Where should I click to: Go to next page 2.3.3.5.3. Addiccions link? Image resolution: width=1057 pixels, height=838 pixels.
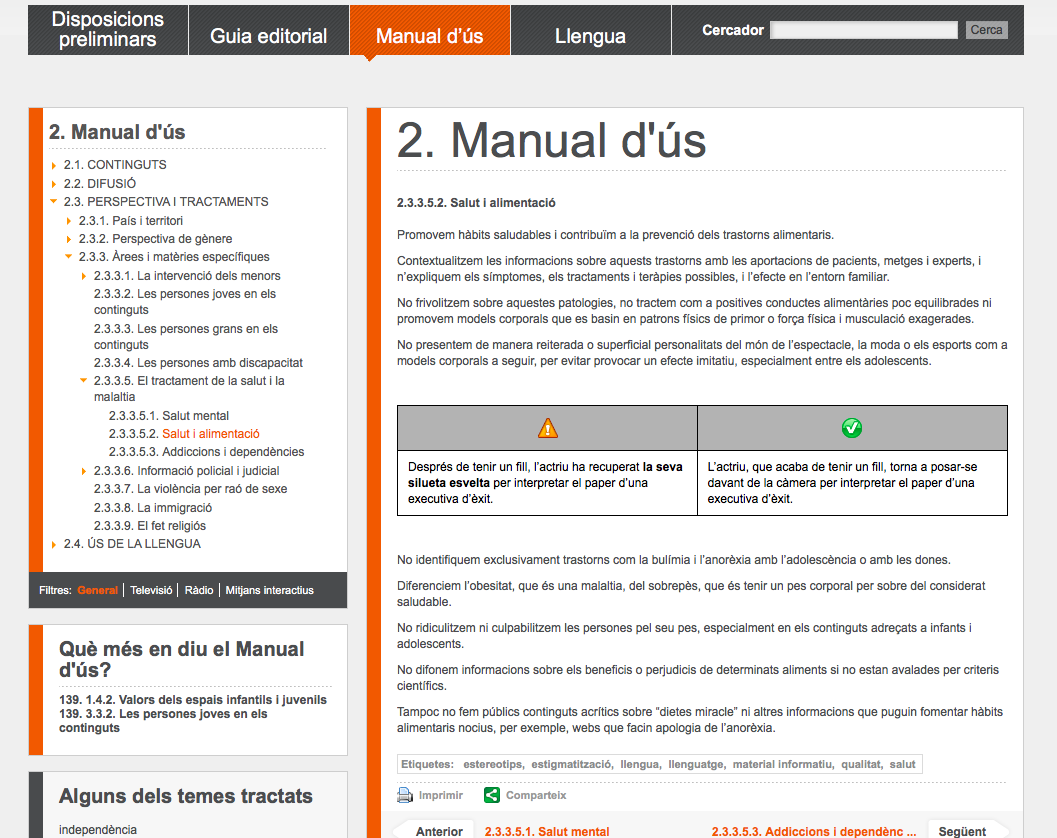tap(813, 831)
